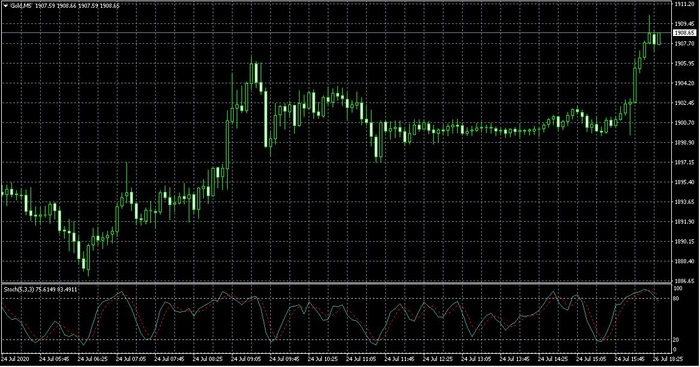Click the 24 Jul 13:05 time label
The height and width of the screenshot is (367, 700).
tap(476, 359)
